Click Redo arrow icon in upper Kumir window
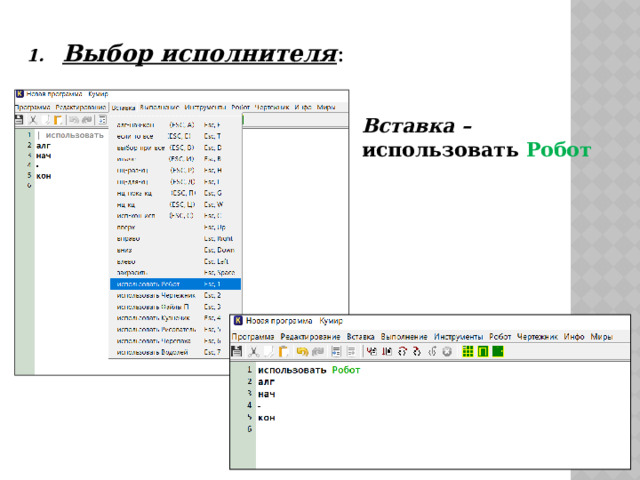Viewport: 640px width, 480px height. [87, 120]
